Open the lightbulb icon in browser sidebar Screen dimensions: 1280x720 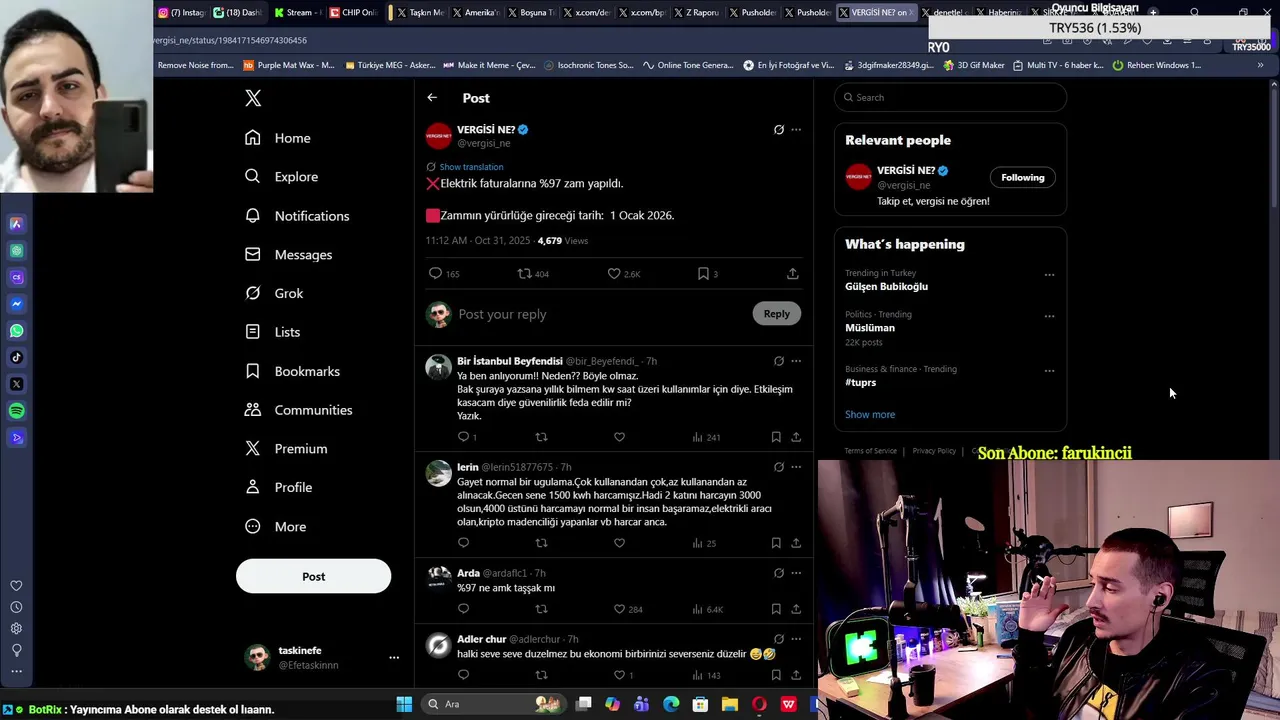(x=16, y=650)
